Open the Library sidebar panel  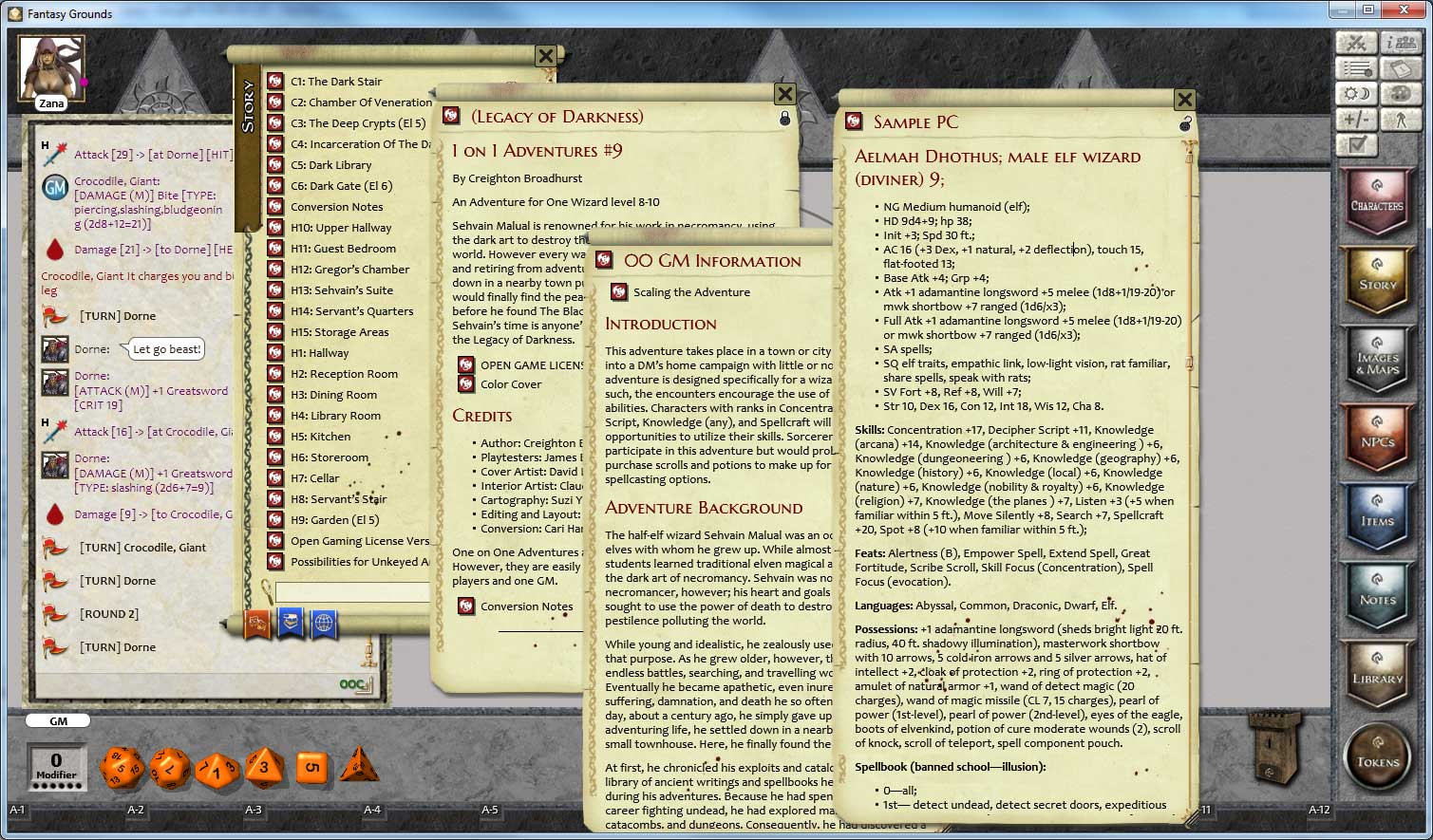click(x=1378, y=676)
